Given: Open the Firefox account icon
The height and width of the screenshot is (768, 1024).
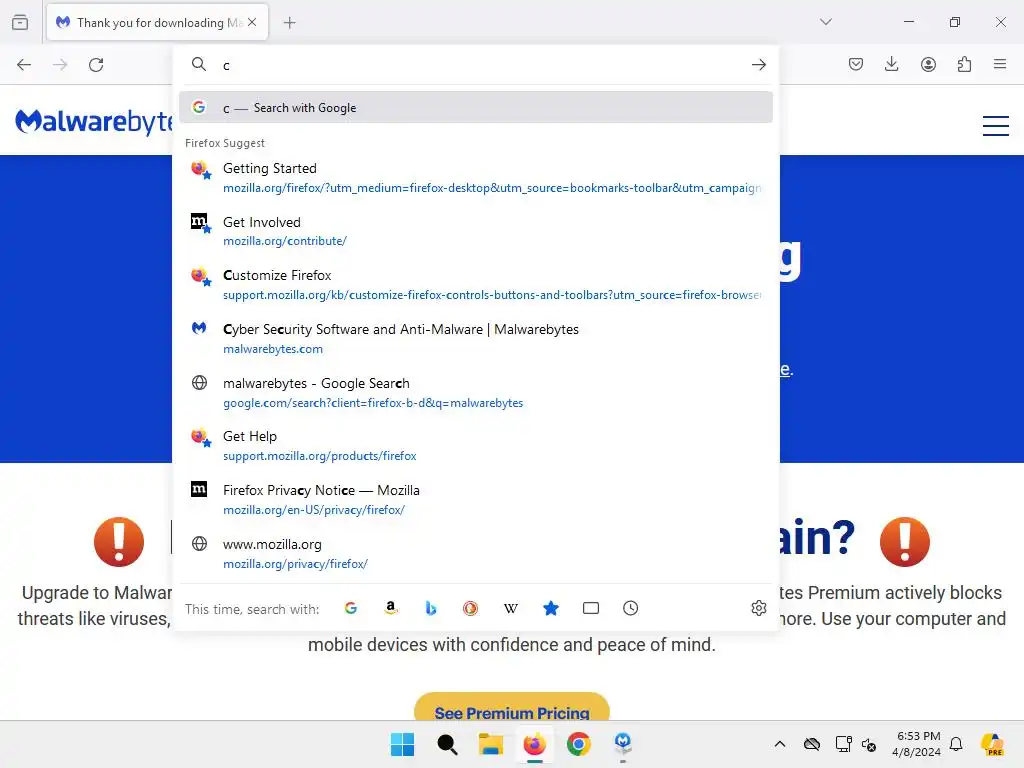Looking at the screenshot, I should pyautogui.click(x=928, y=64).
